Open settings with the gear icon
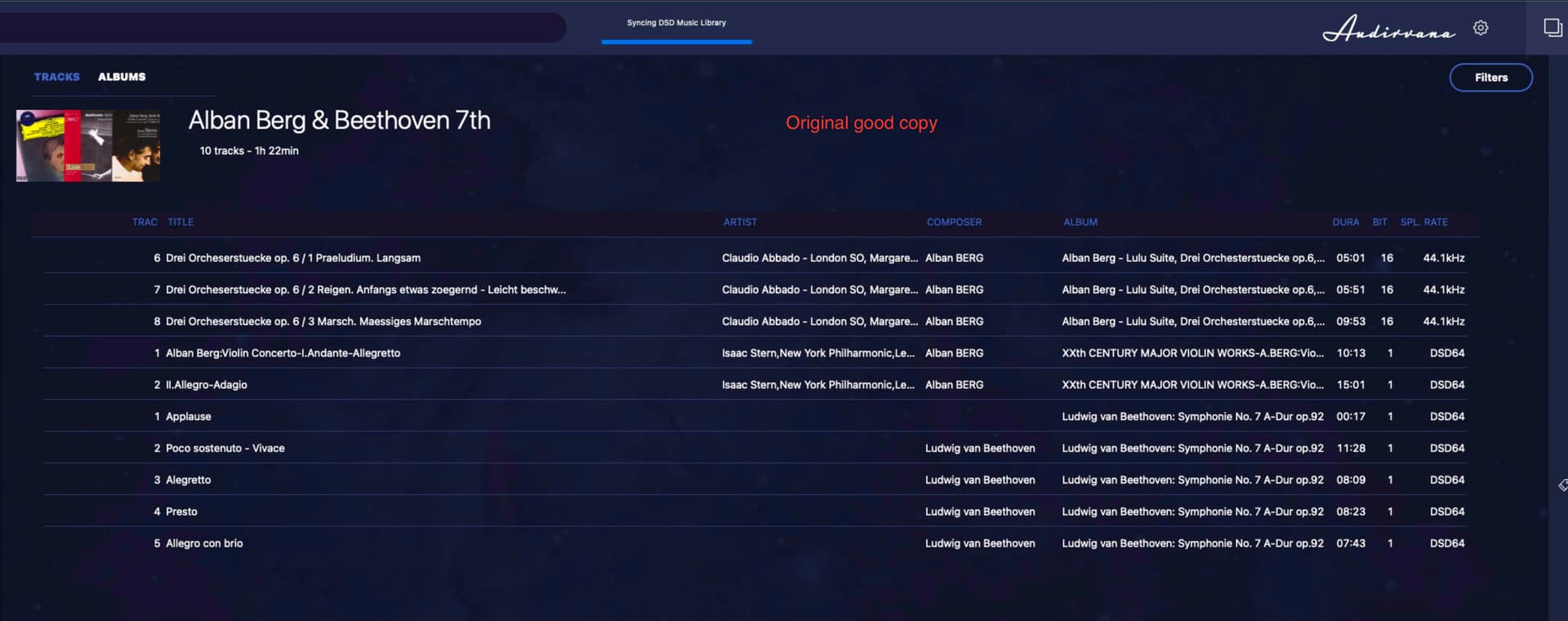Viewport: 1568px width, 621px height. (1481, 29)
